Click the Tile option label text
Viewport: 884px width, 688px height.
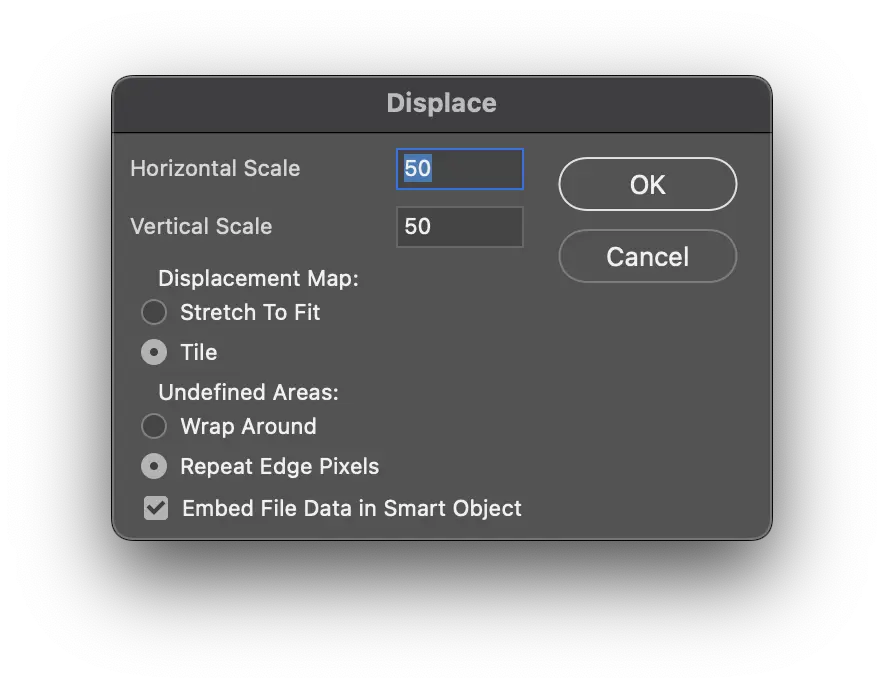click(x=199, y=352)
